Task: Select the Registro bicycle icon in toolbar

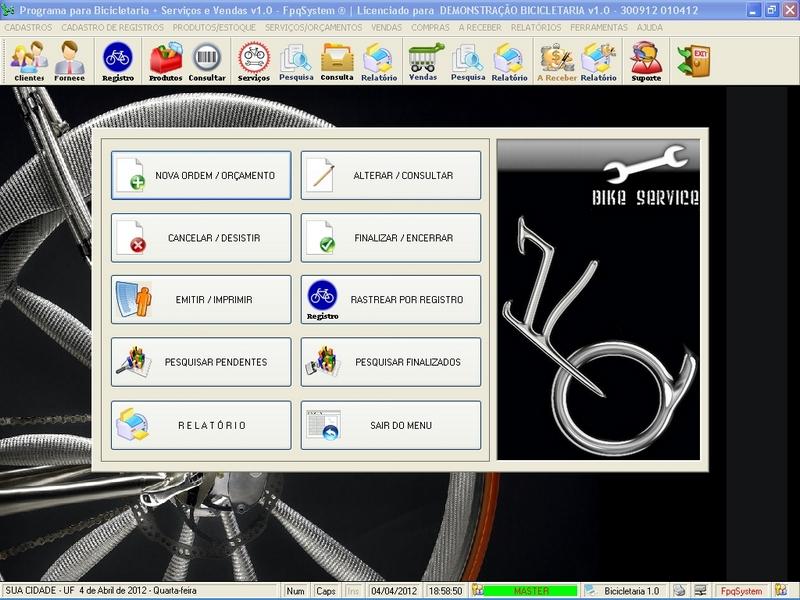Action: click(x=118, y=62)
